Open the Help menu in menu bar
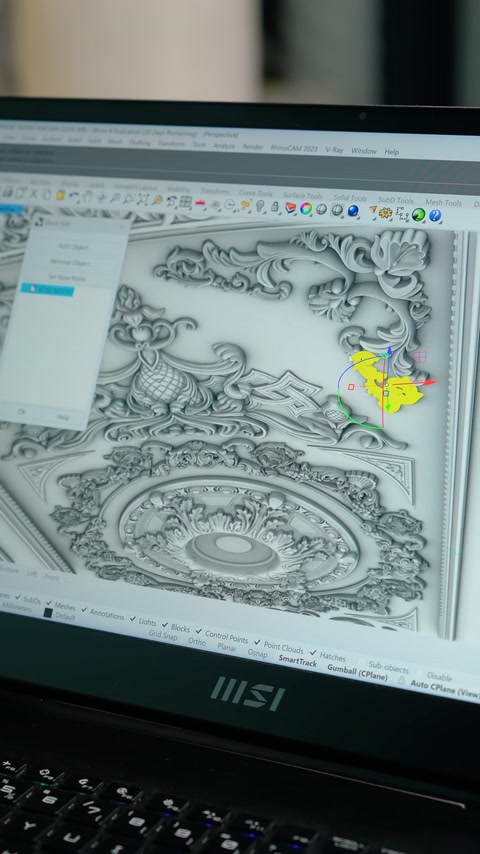The height and width of the screenshot is (854, 480). click(x=392, y=152)
